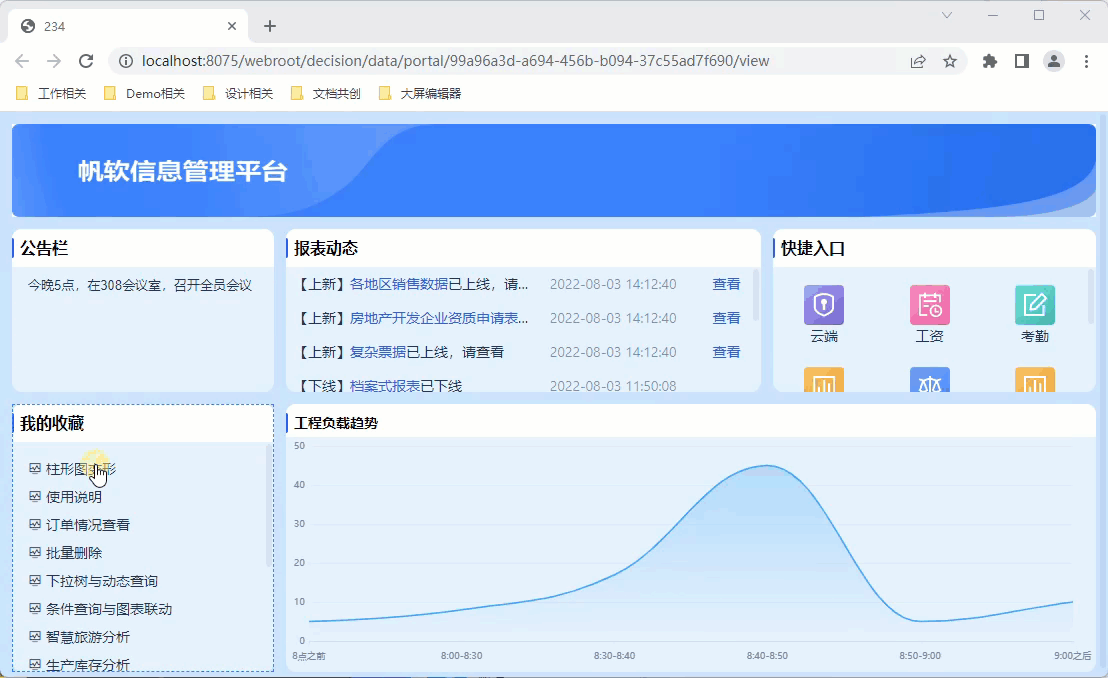Click the chart icon beside 使用说明

click(x=35, y=496)
